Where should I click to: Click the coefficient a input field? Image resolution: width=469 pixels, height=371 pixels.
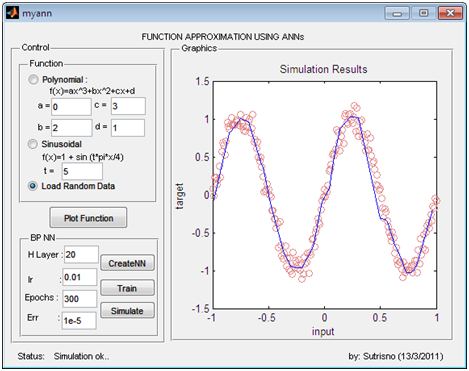coord(71,107)
